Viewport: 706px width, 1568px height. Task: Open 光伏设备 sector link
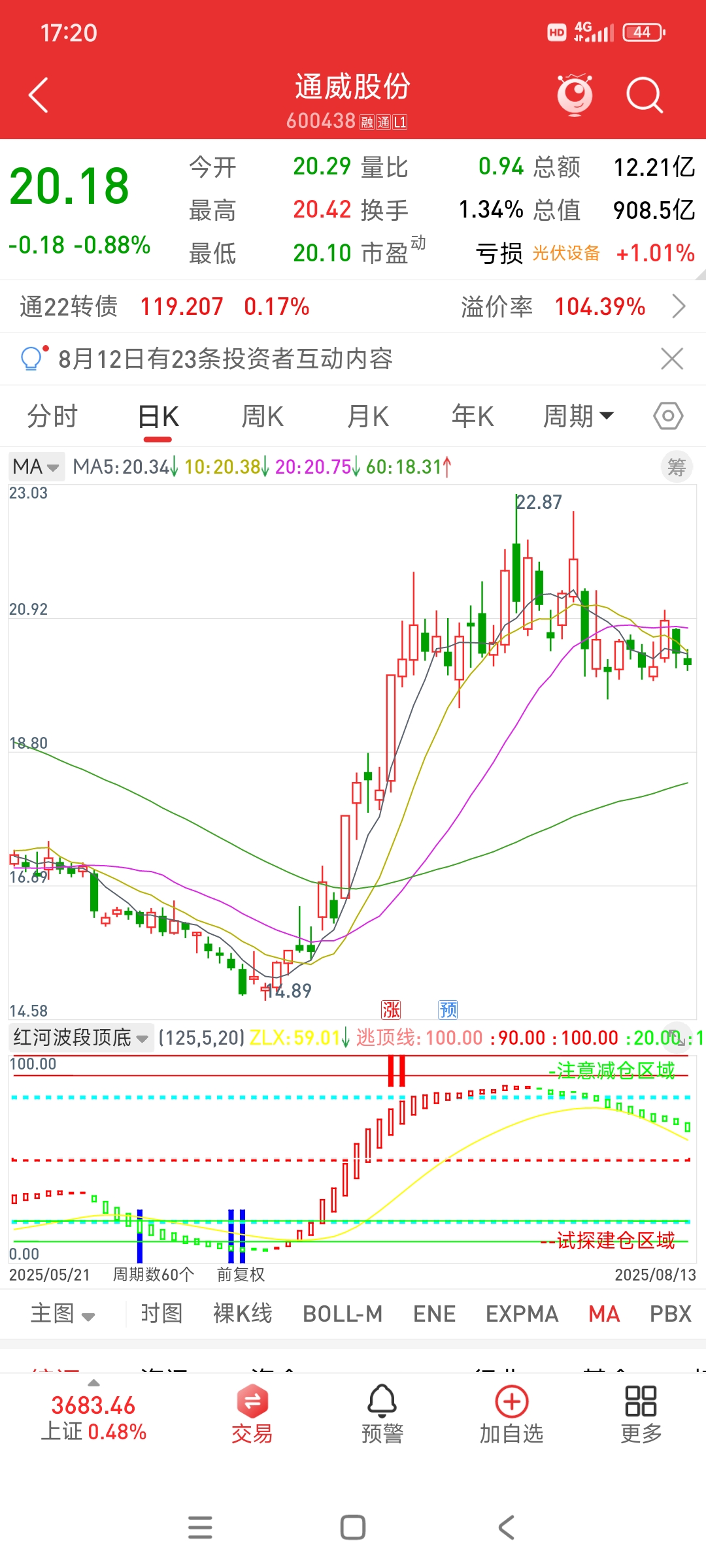point(566,253)
